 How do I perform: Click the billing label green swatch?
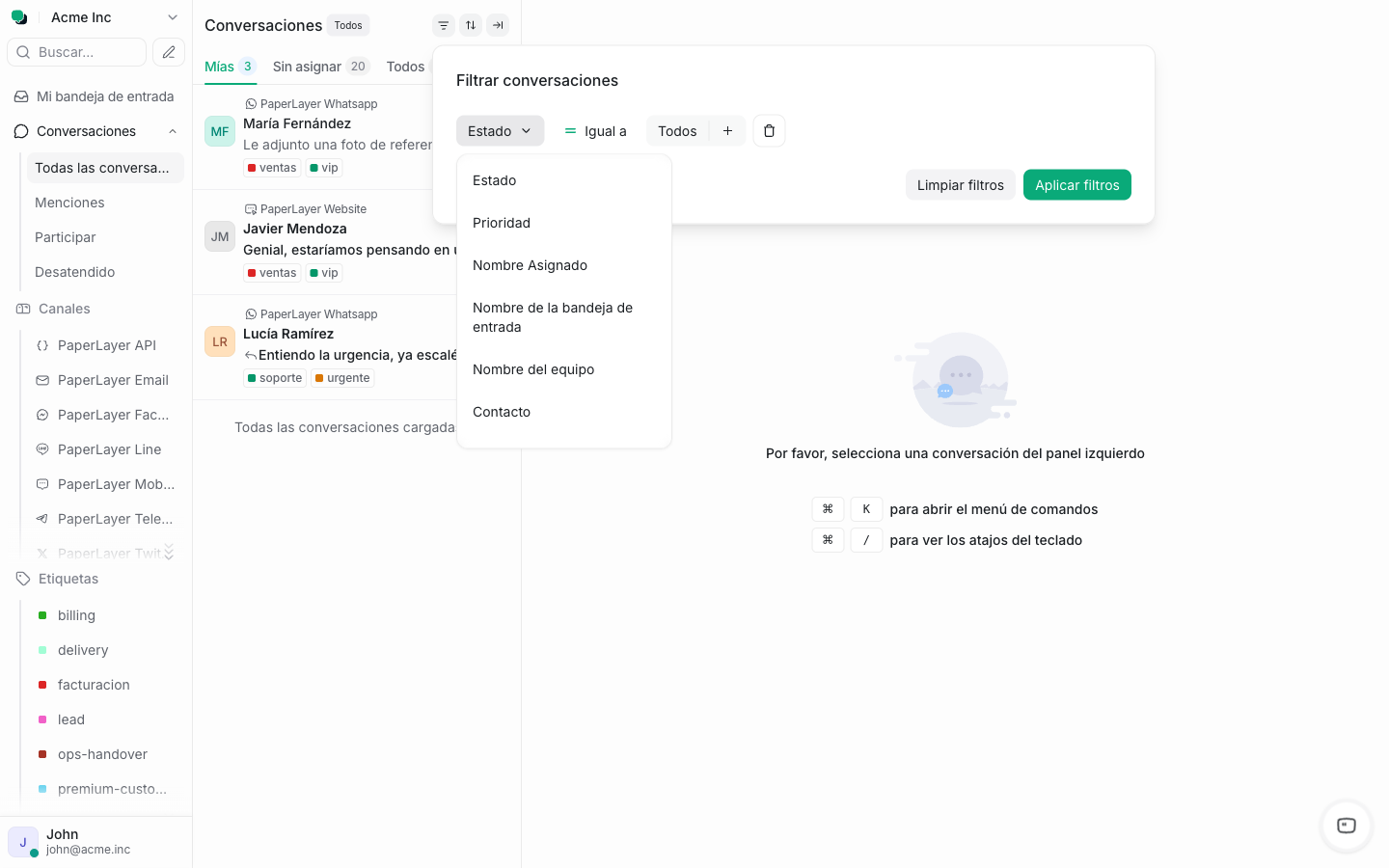click(42, 615)
